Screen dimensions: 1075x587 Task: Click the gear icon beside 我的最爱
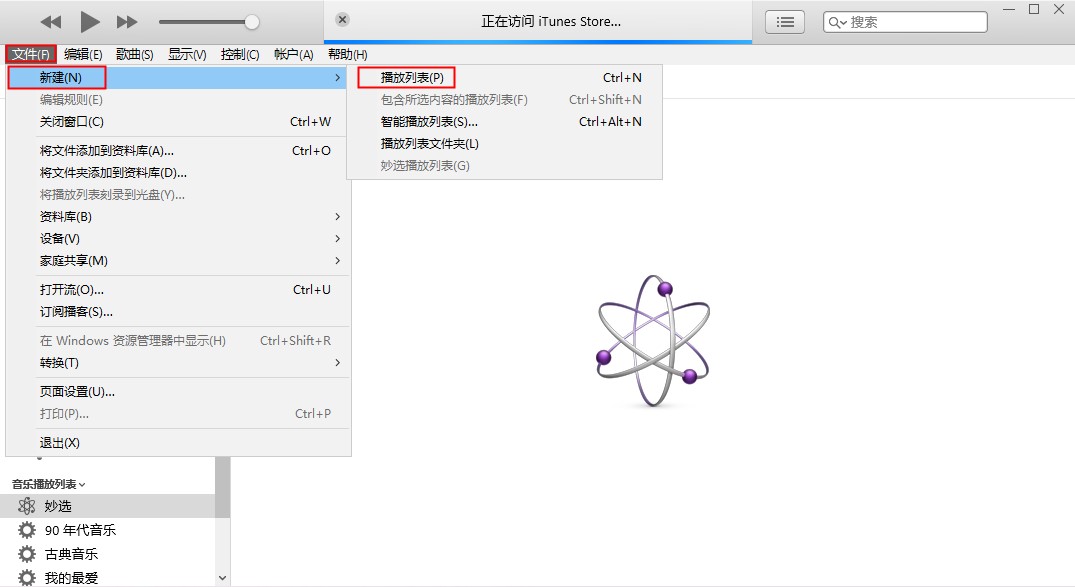pos(27,577)
